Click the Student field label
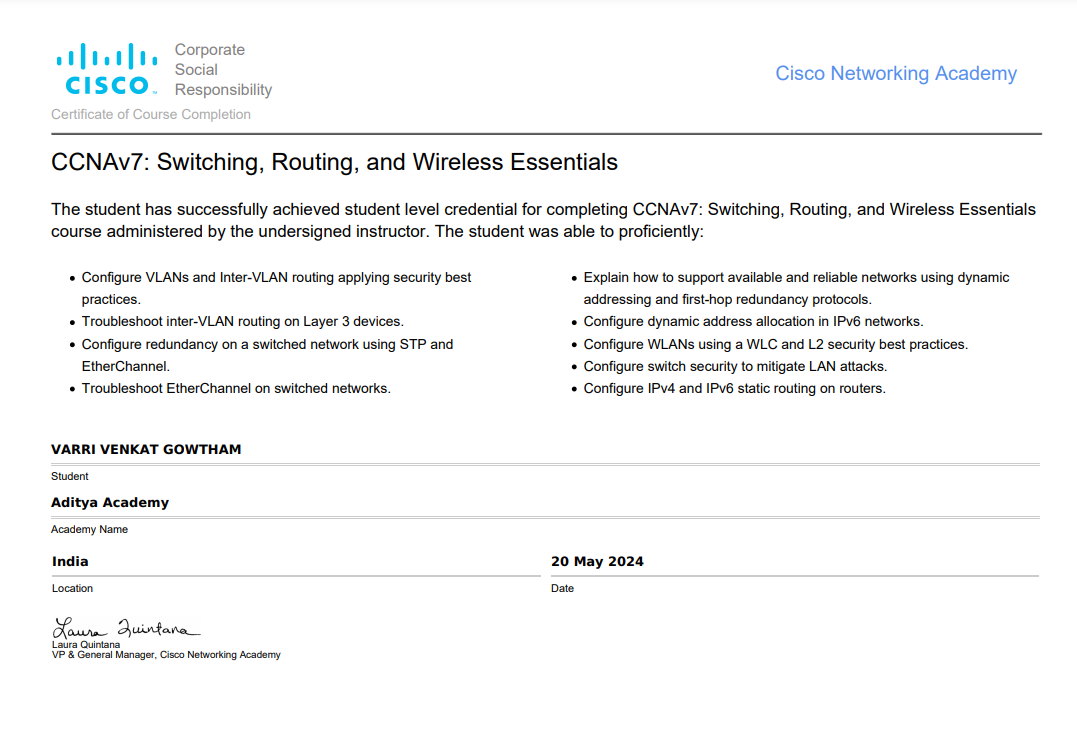Image resolution: width=1077 pixels, height=730 pixels. click(70, 477)
